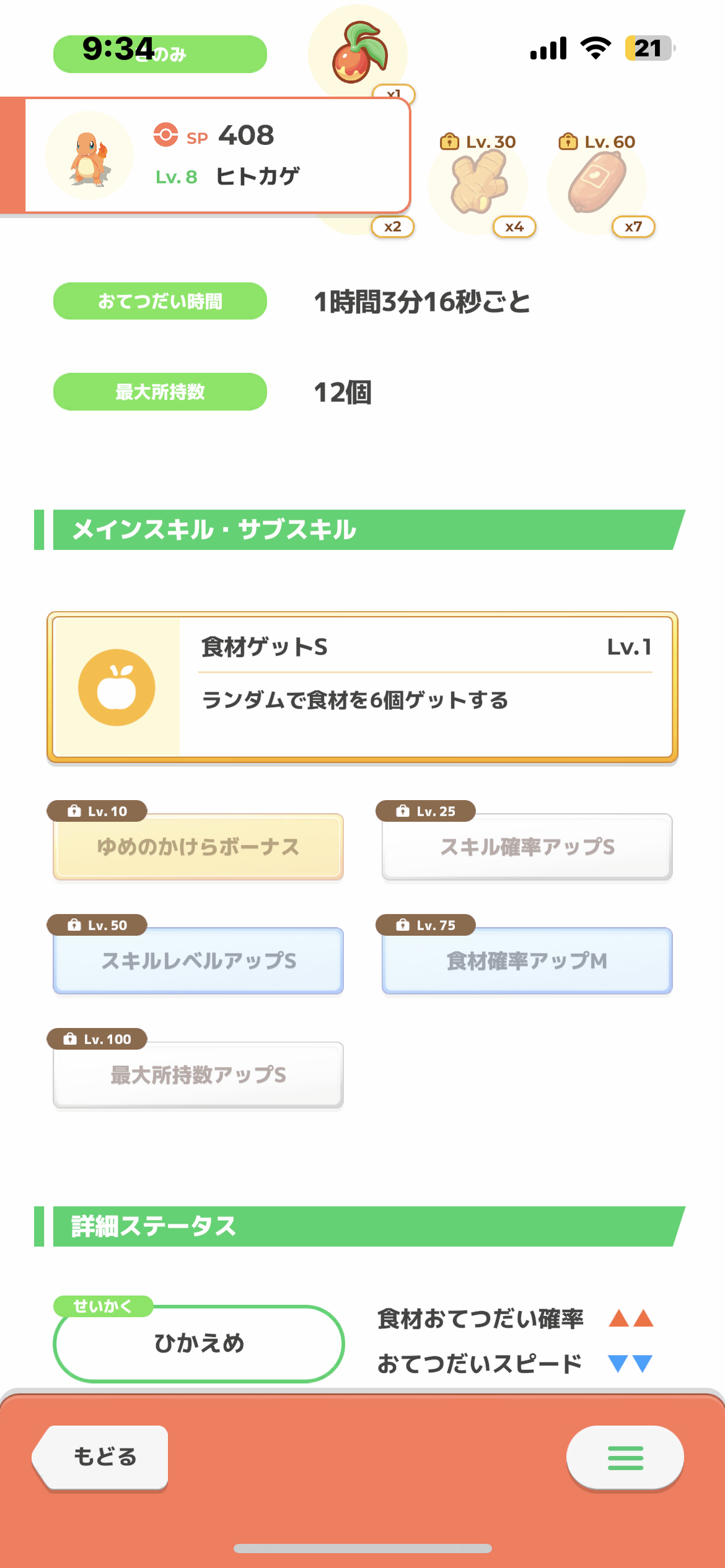Tap the orange apple main skill icon
Viewport: 725px width, 1568px height.
pyautogui.click(x=116, y=687)
